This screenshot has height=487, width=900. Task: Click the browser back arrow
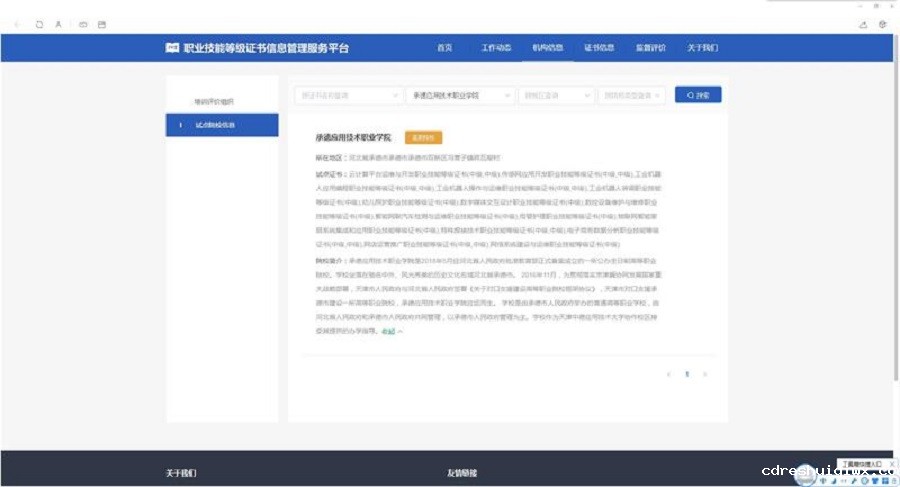click(x=17, y=24)
